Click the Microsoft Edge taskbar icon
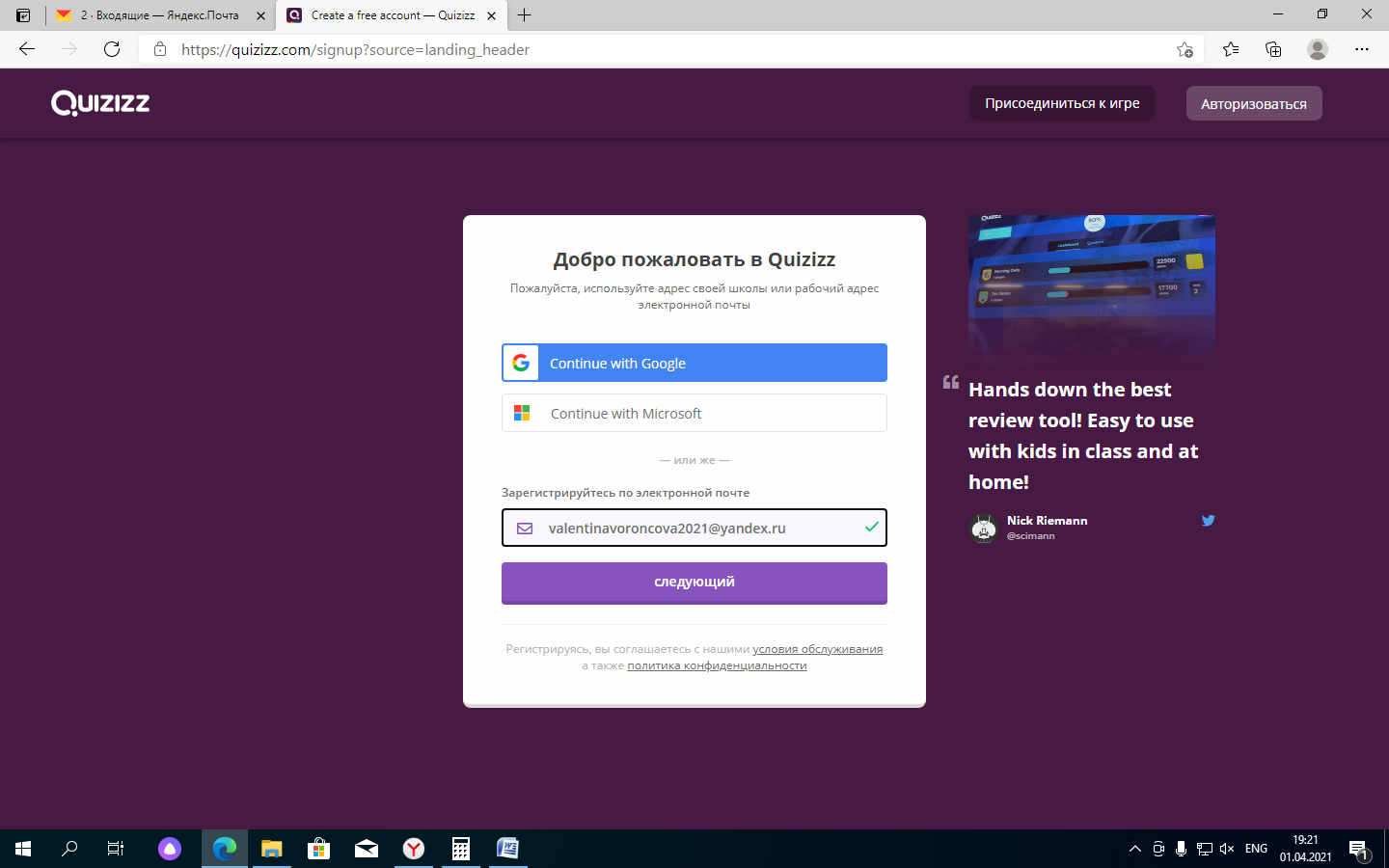Image resolution: width=1389 pixels, height=868 pixels. (225, 849)
